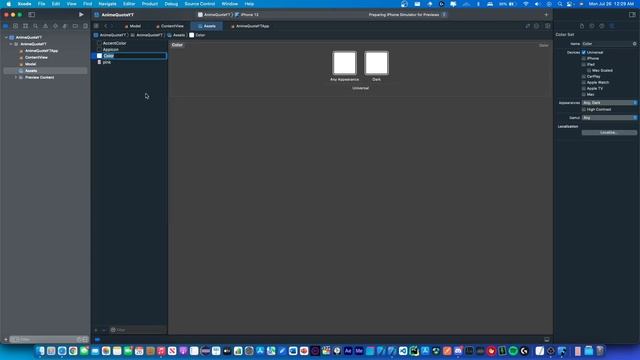Click the Library plus button in toolbar
The image size is (640, 360).
click(546, 15)
